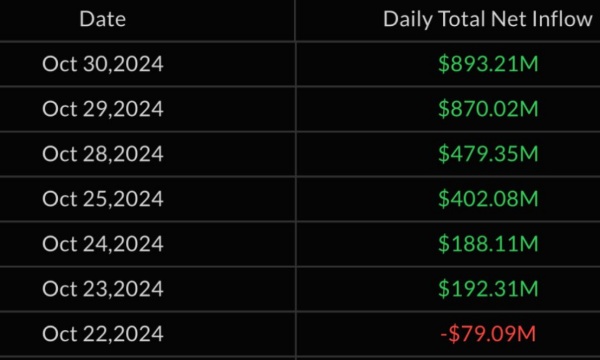This screenshot has width=600, height=360.
Task: Click the dollar sign in $893.21M
Action: point(444,64)
